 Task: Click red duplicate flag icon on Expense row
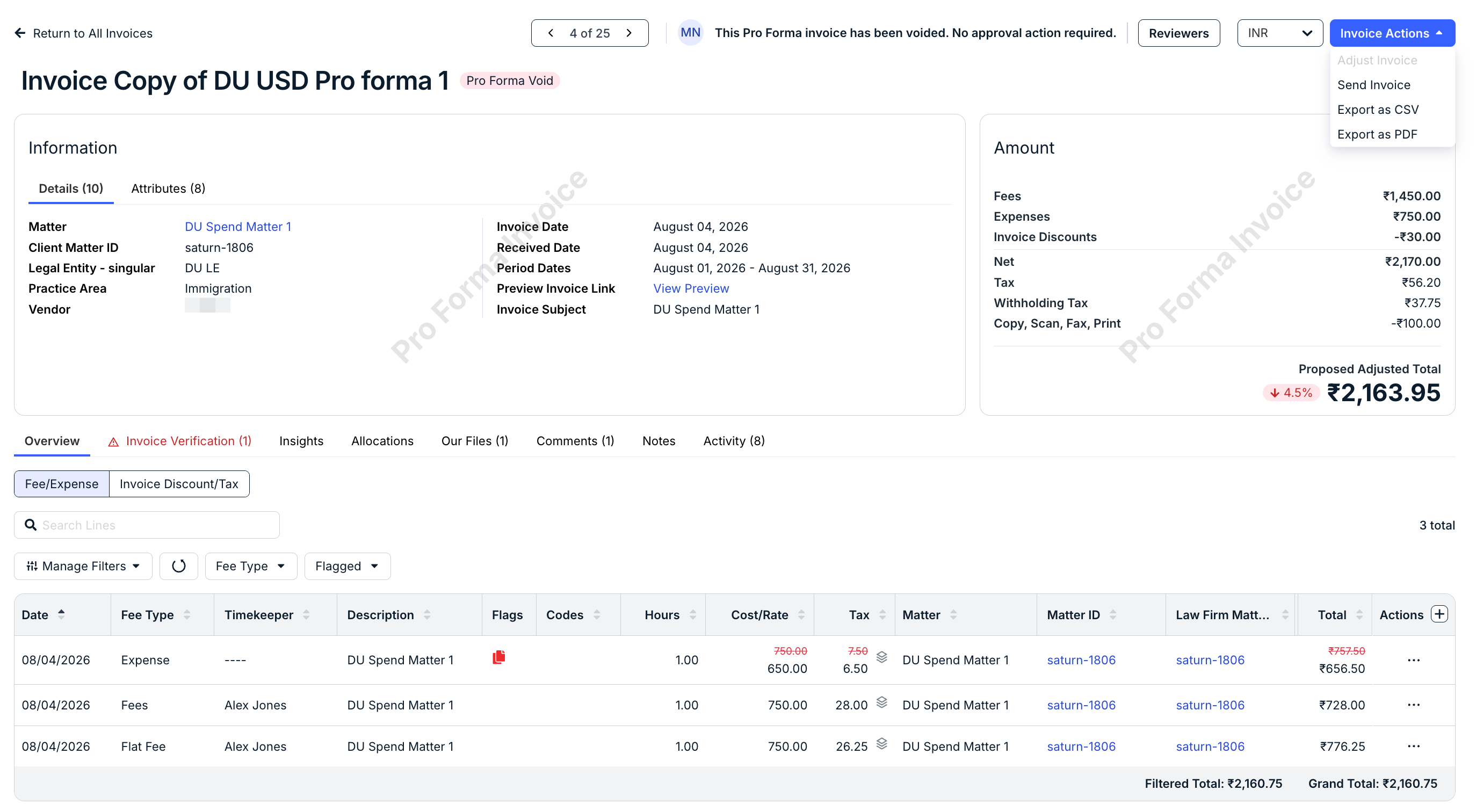[x=498, y=657]
